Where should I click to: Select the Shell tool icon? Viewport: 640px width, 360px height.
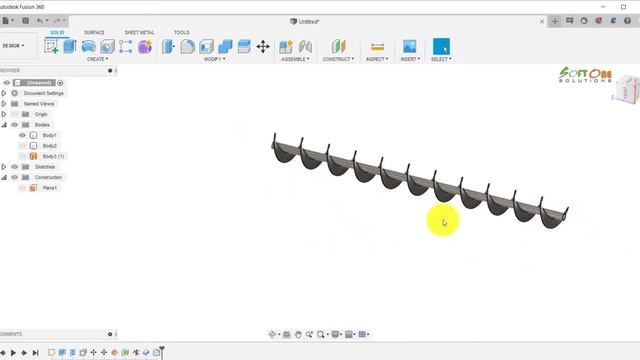(207, 47)
